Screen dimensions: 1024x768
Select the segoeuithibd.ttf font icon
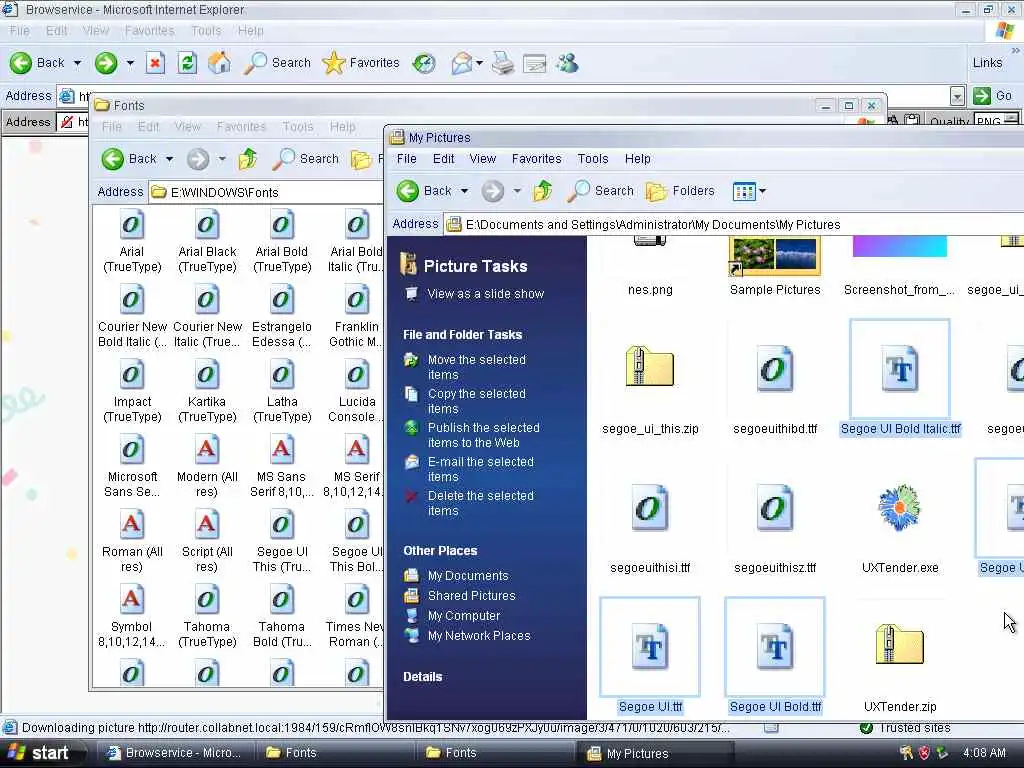(x=775, y=369)
